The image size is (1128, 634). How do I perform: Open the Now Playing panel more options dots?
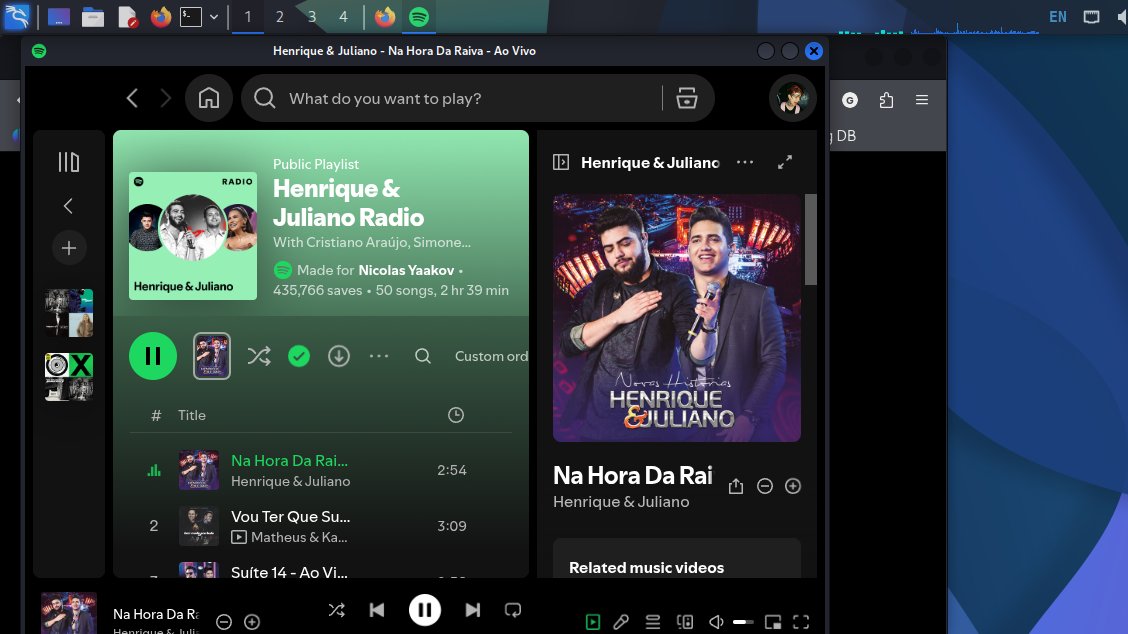tap(745, 162)
